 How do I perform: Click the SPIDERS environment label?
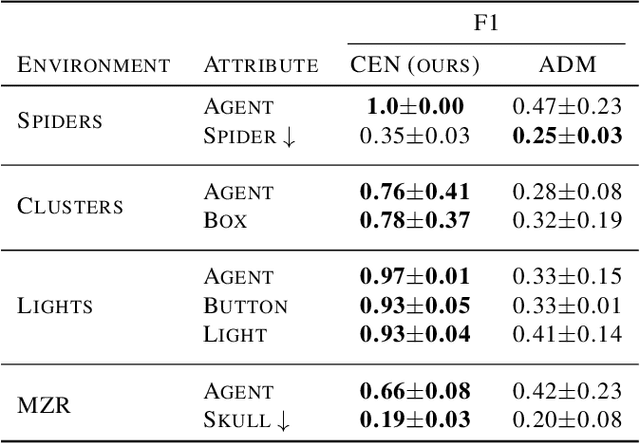point(60,121)
